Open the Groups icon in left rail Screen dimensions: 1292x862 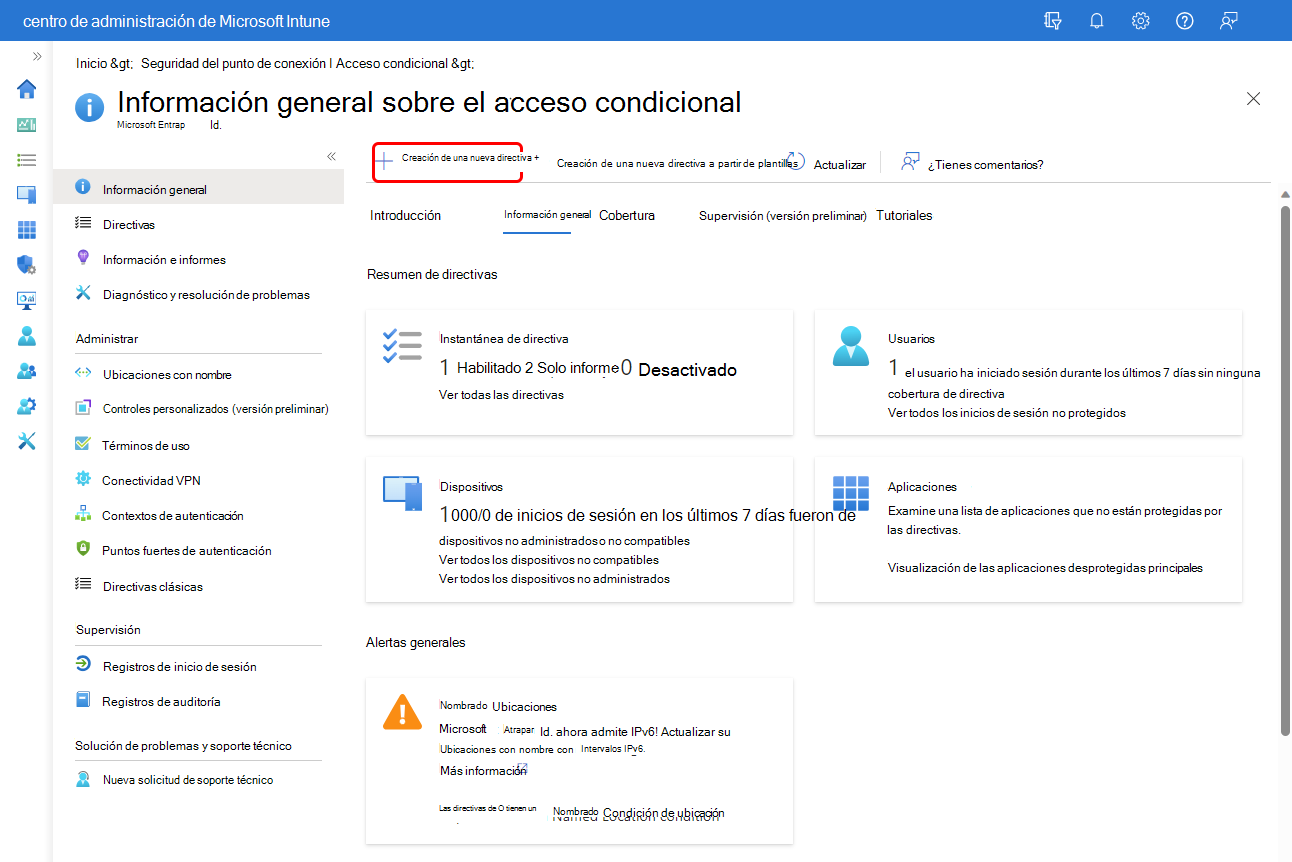(27, 371)
